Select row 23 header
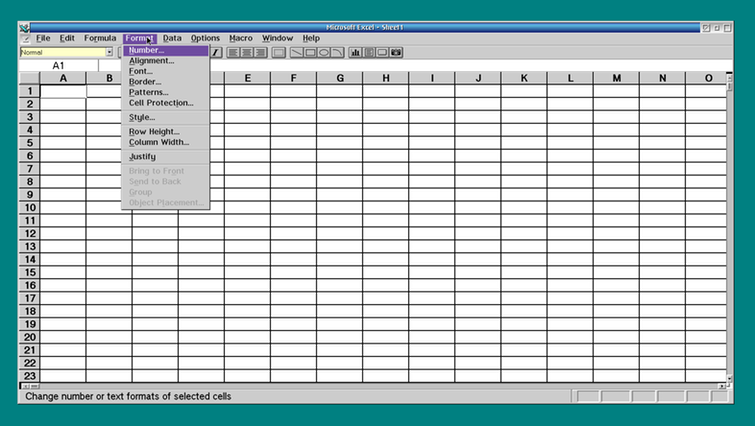This screenshot has height=426, width=755. coord(29,376)
